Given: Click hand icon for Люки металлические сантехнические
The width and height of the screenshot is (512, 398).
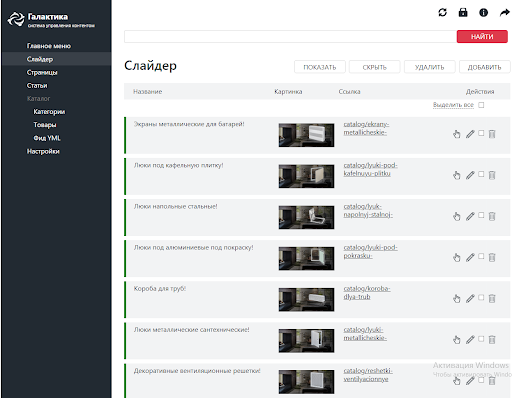Looking at the screenshot, I should tap(457, 340).
